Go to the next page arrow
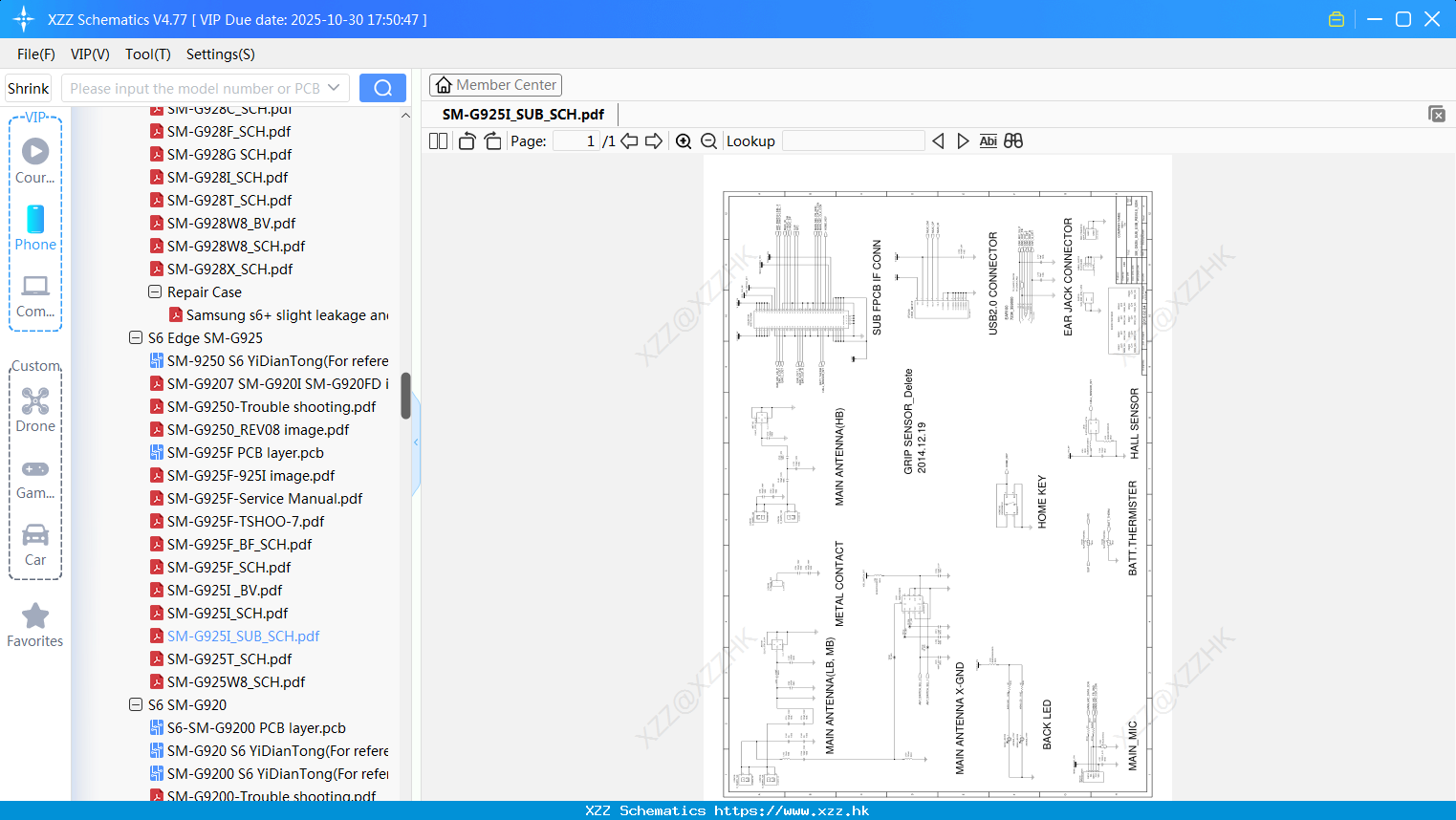 pyautogui.click(x=654, y=140)
